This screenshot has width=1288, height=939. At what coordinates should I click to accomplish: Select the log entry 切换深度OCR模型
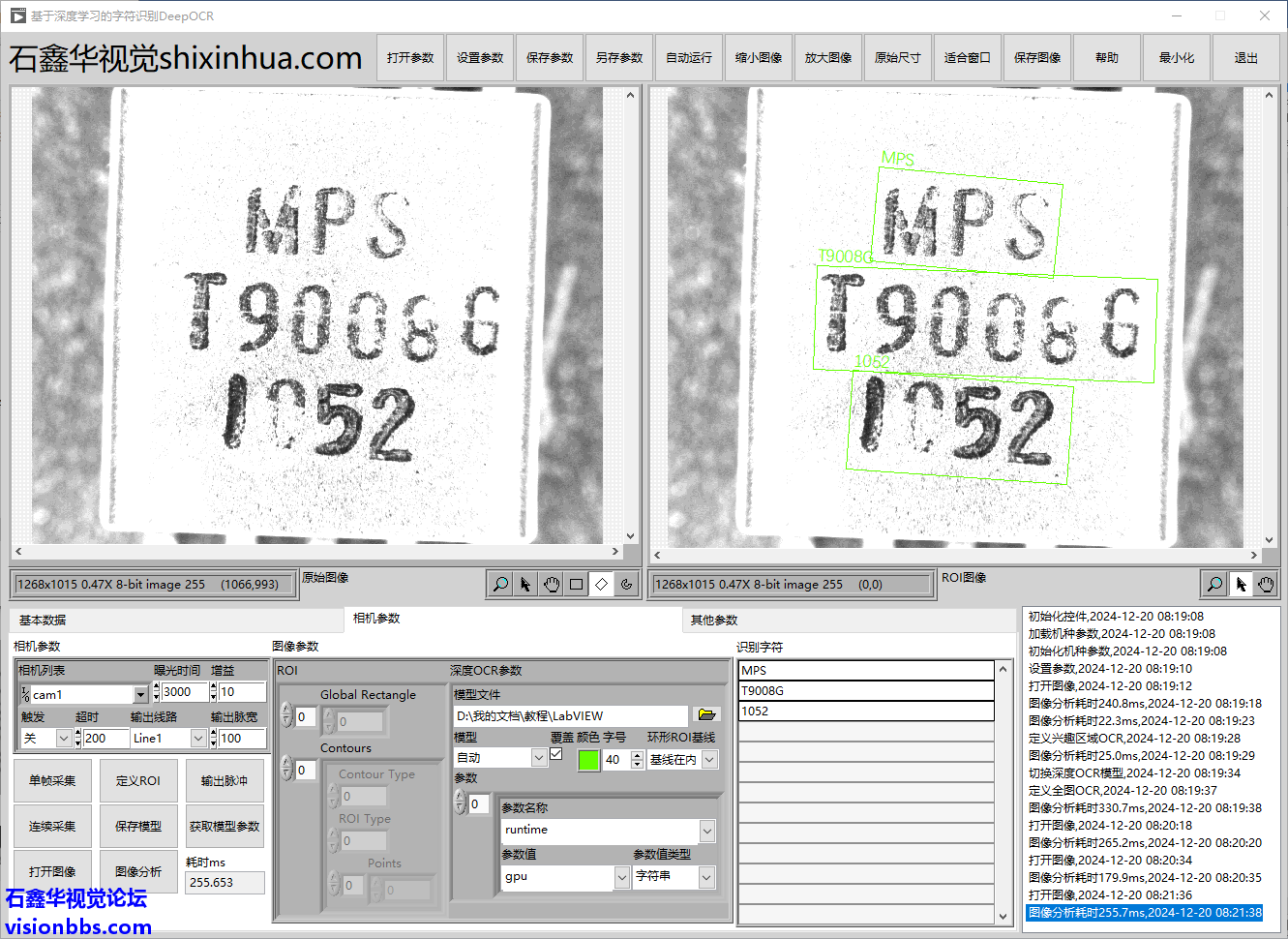[x=1134, y=773]
